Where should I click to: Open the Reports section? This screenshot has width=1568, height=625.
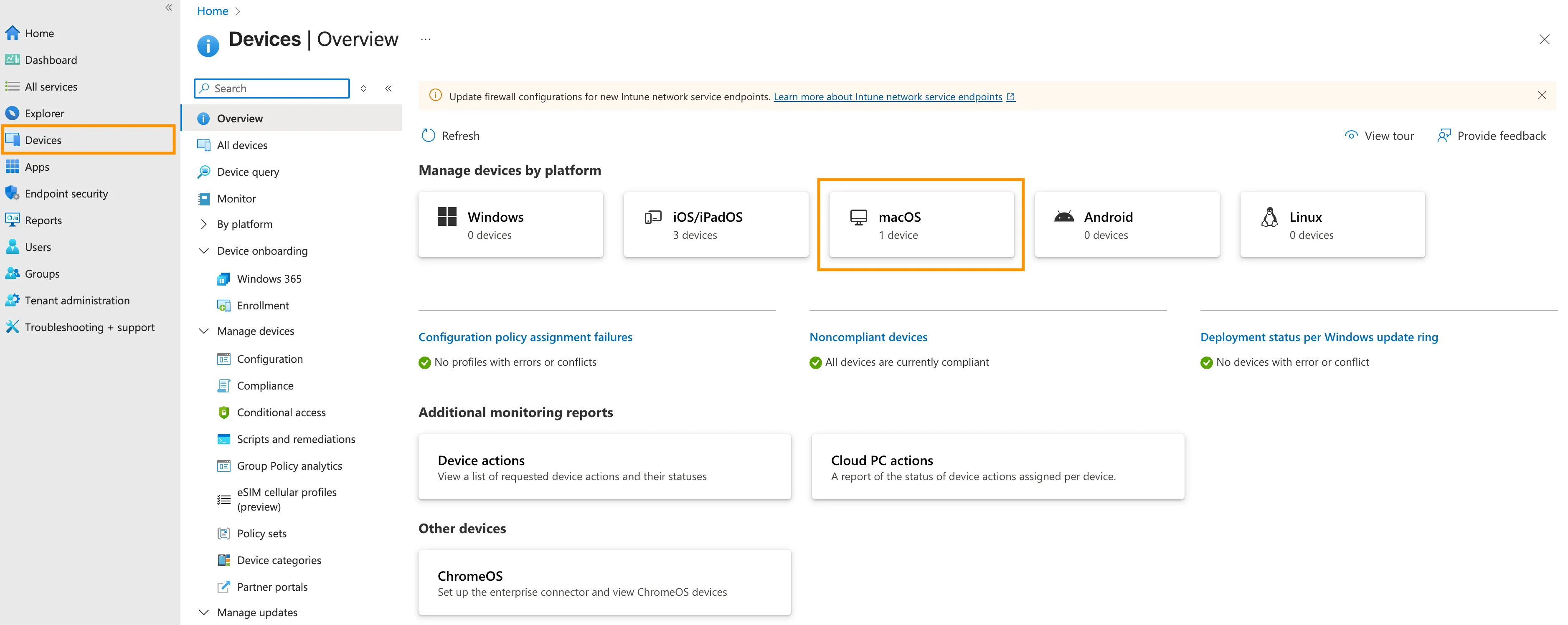43,220
